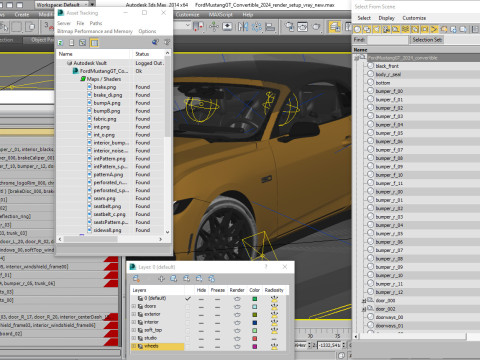
Task: Click the Create New Layer icon
Action: coord(136,278)
